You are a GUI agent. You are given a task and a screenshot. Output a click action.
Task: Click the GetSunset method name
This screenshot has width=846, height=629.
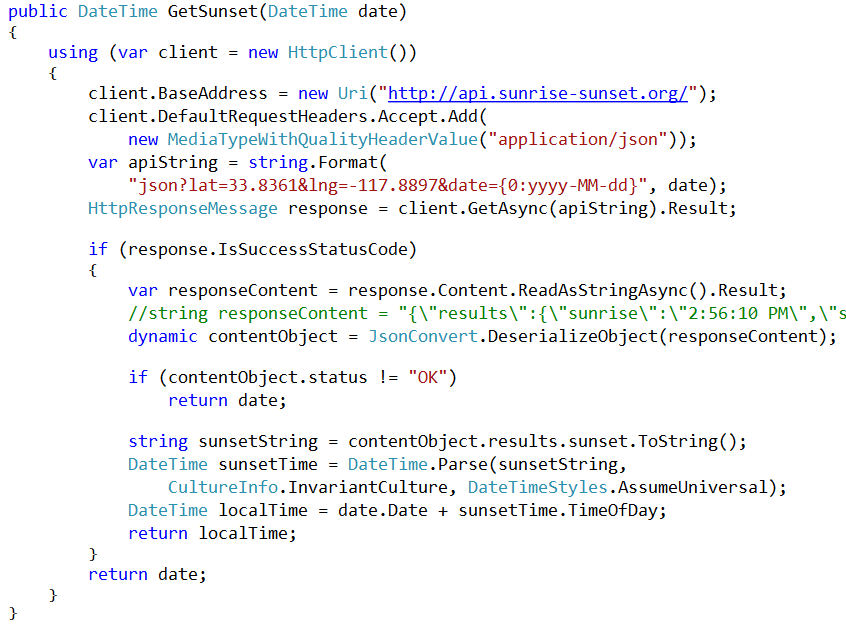pyautogui.click(x=213, y=11)
